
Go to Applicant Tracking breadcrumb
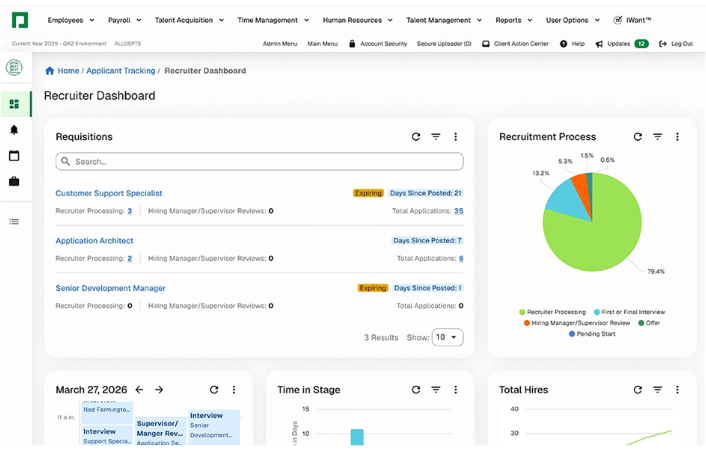pyautogui.click(x=121, y=71)
